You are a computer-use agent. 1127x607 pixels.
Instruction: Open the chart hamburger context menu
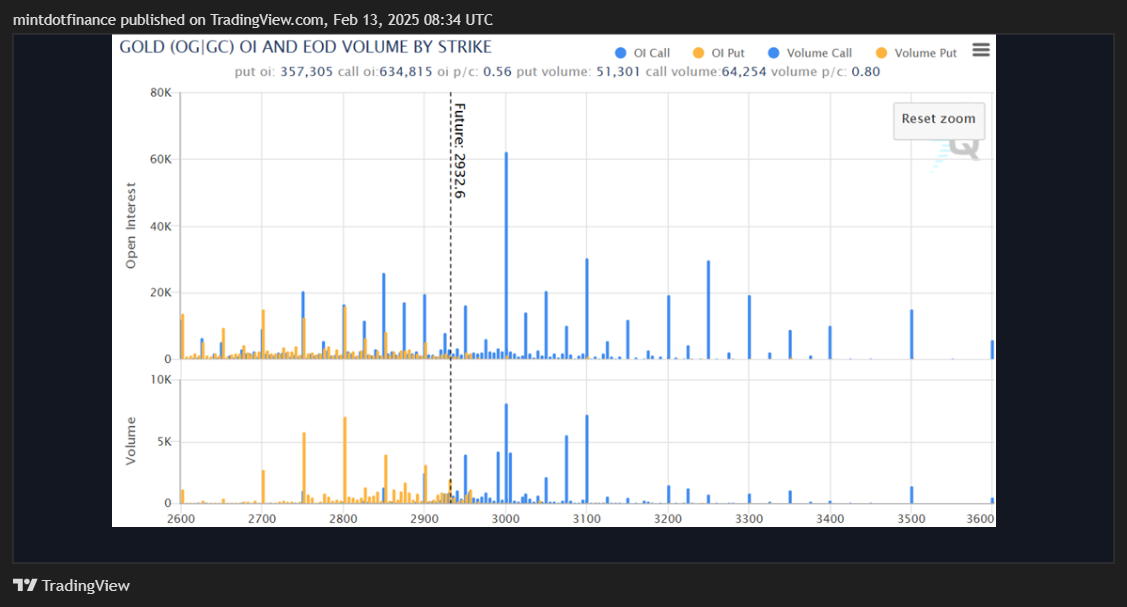(980, 50)
